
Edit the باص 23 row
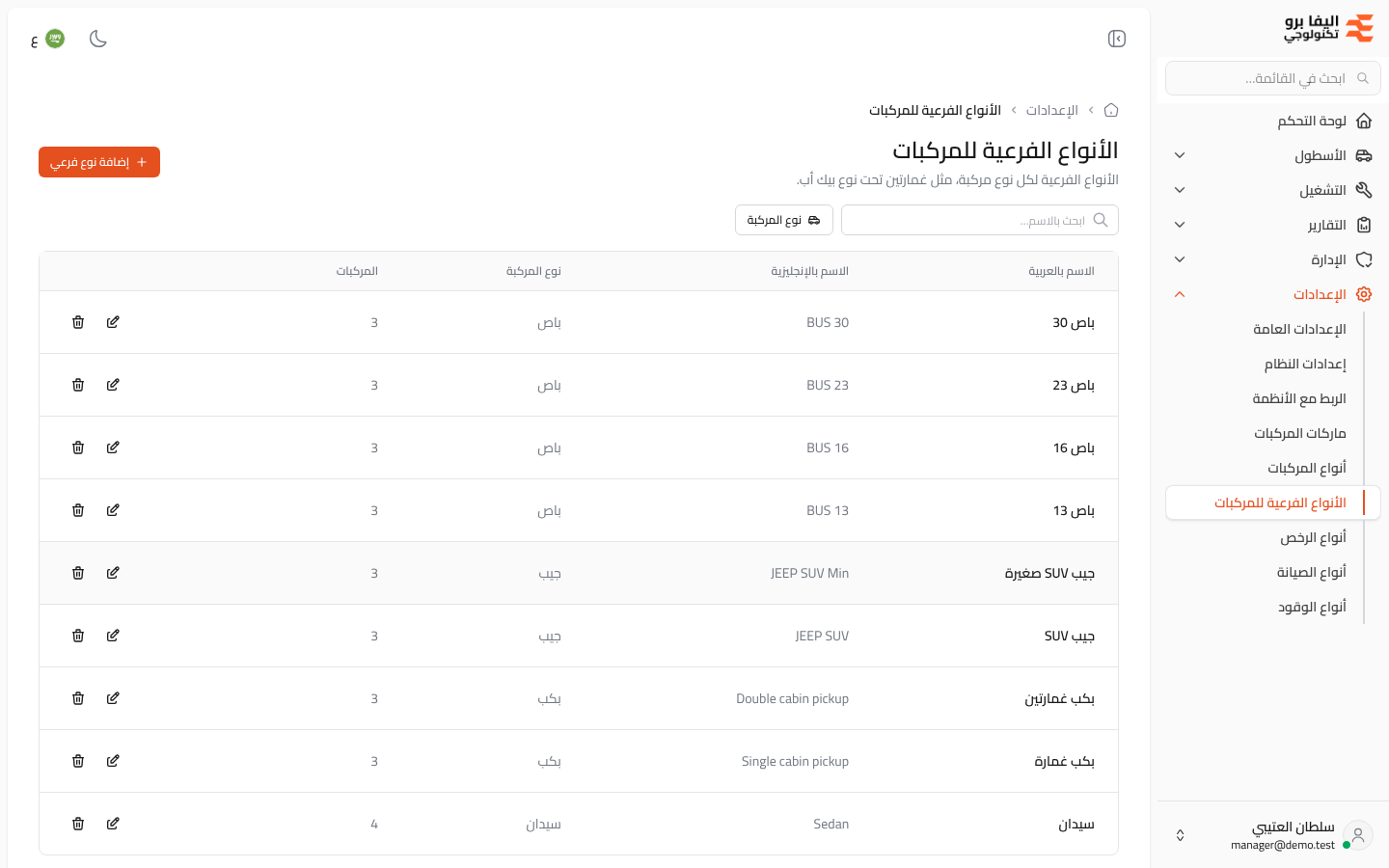[x=113, y=385]
